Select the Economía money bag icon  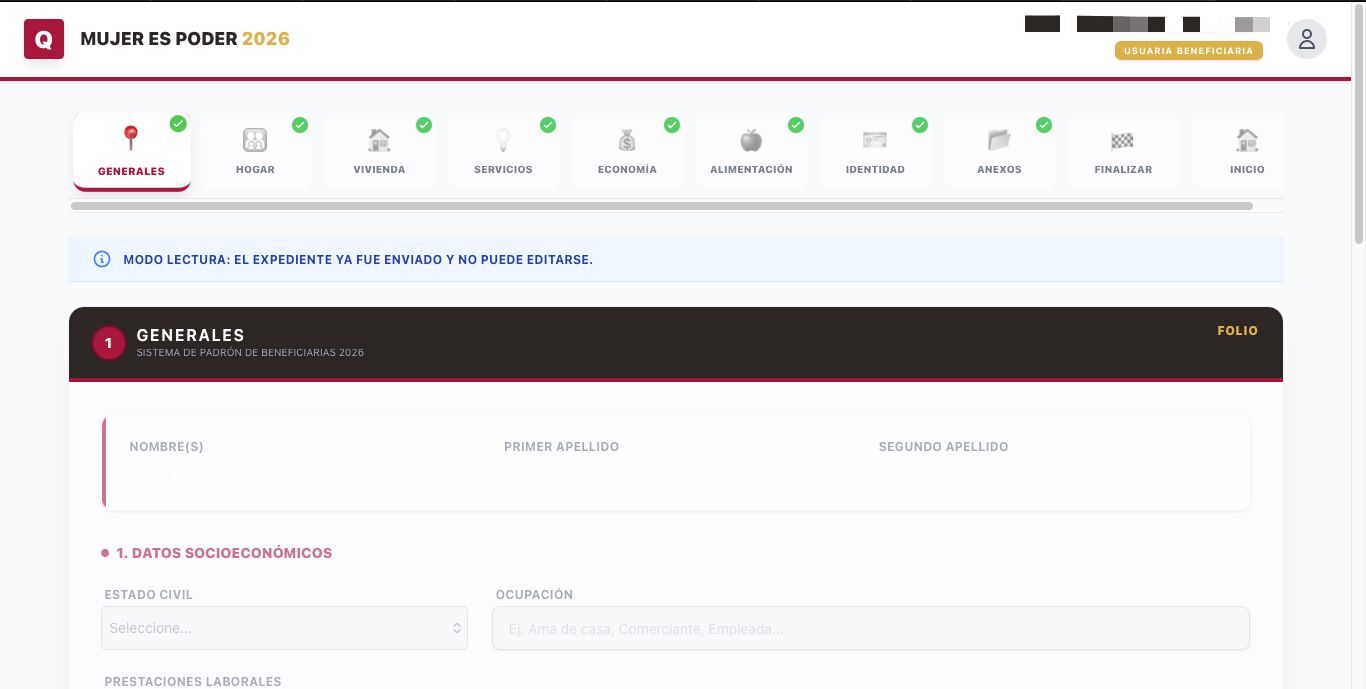pos(627,140)
